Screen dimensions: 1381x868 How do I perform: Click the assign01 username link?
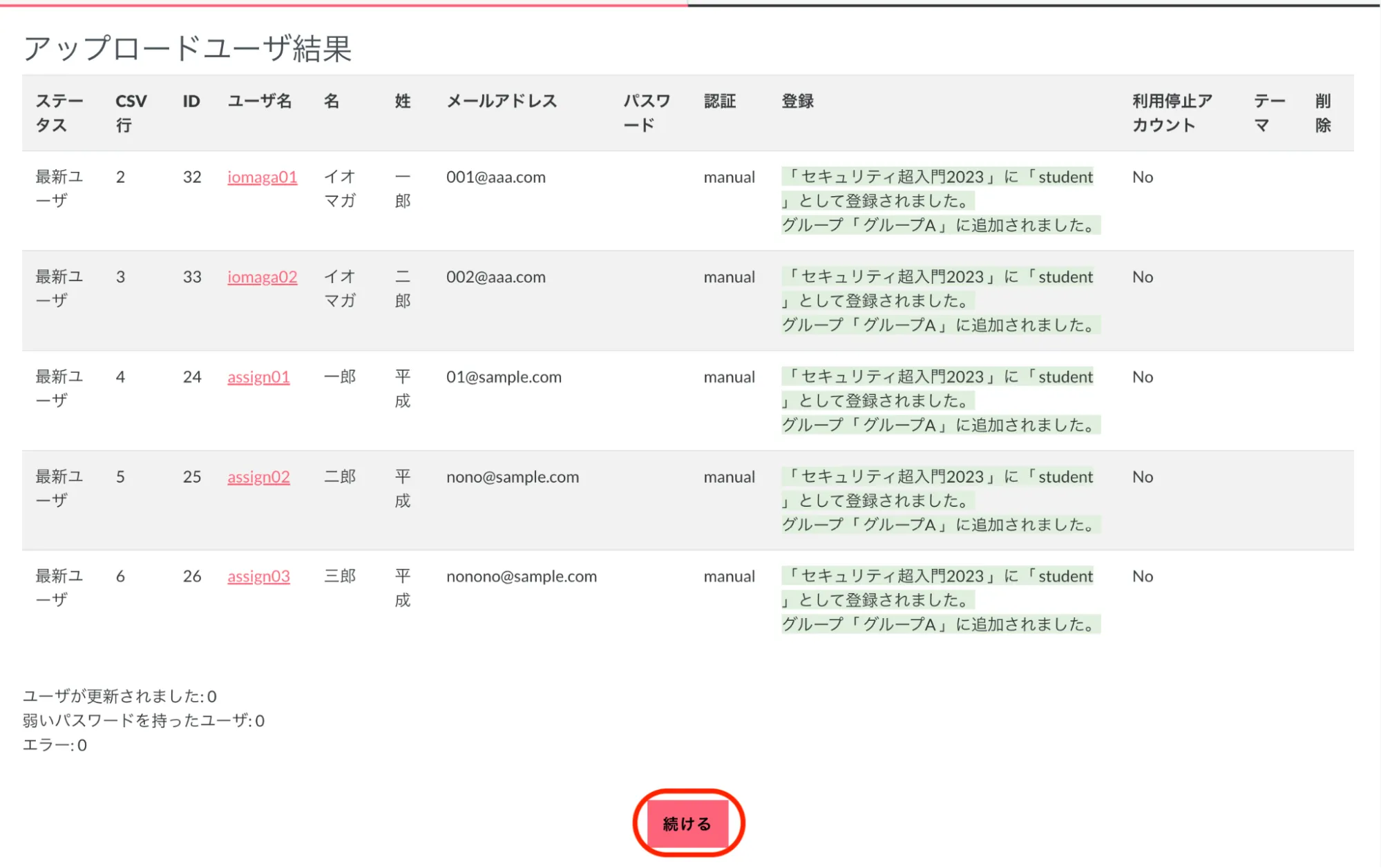(x=258, y=378)
